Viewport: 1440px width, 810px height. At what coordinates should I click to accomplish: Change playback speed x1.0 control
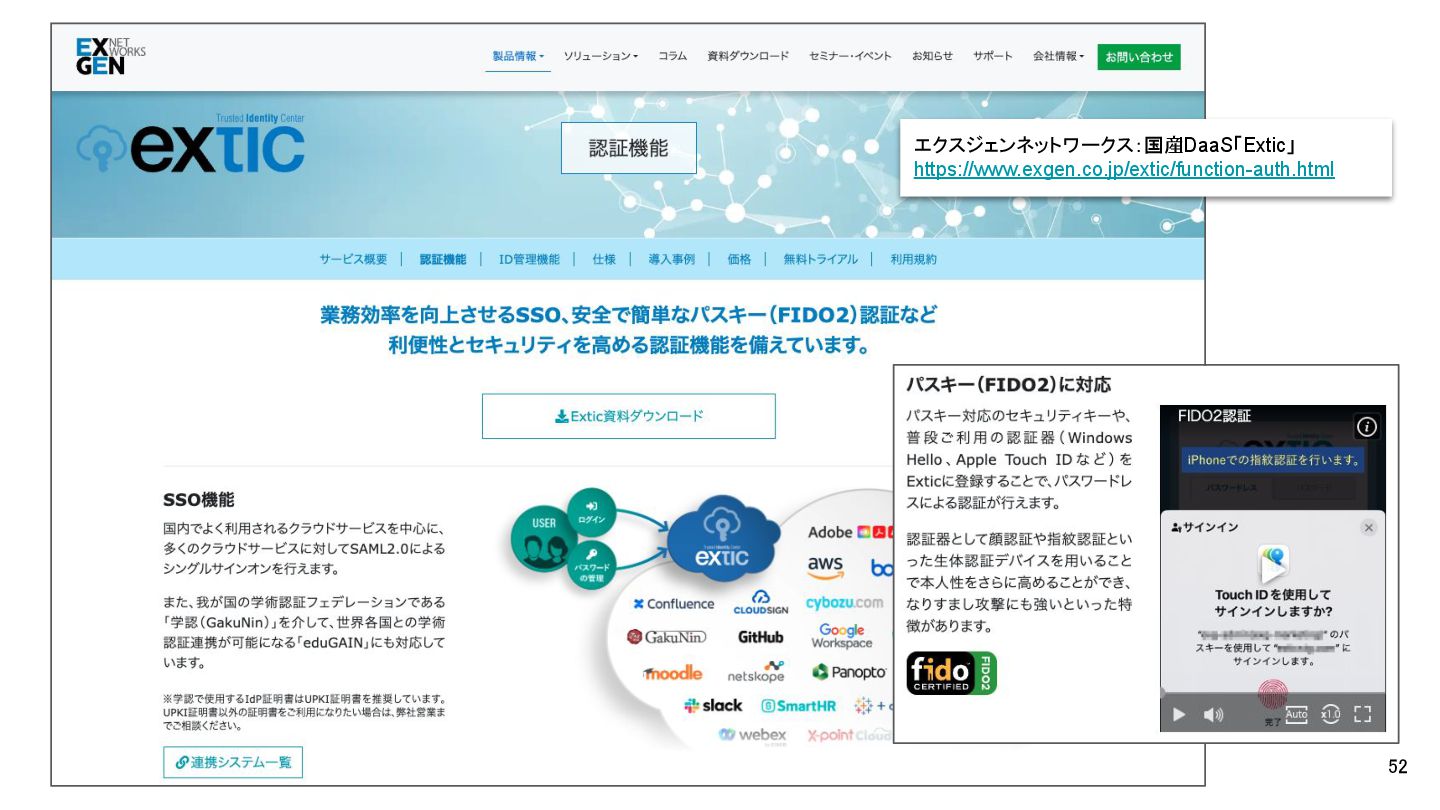[x=1330, y=714]
